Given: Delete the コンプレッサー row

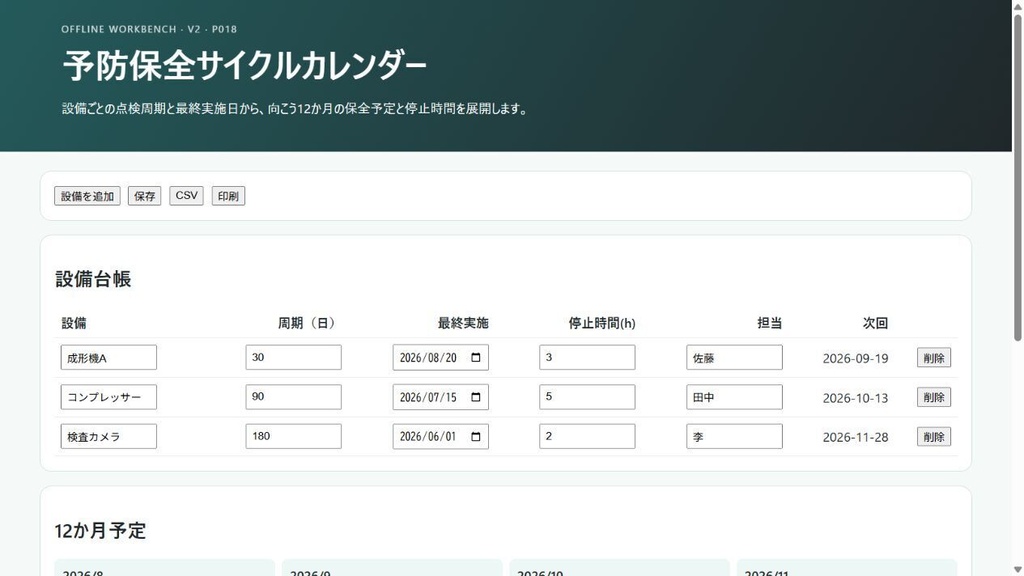Looking at the screenshot, I should pos(934,397).
